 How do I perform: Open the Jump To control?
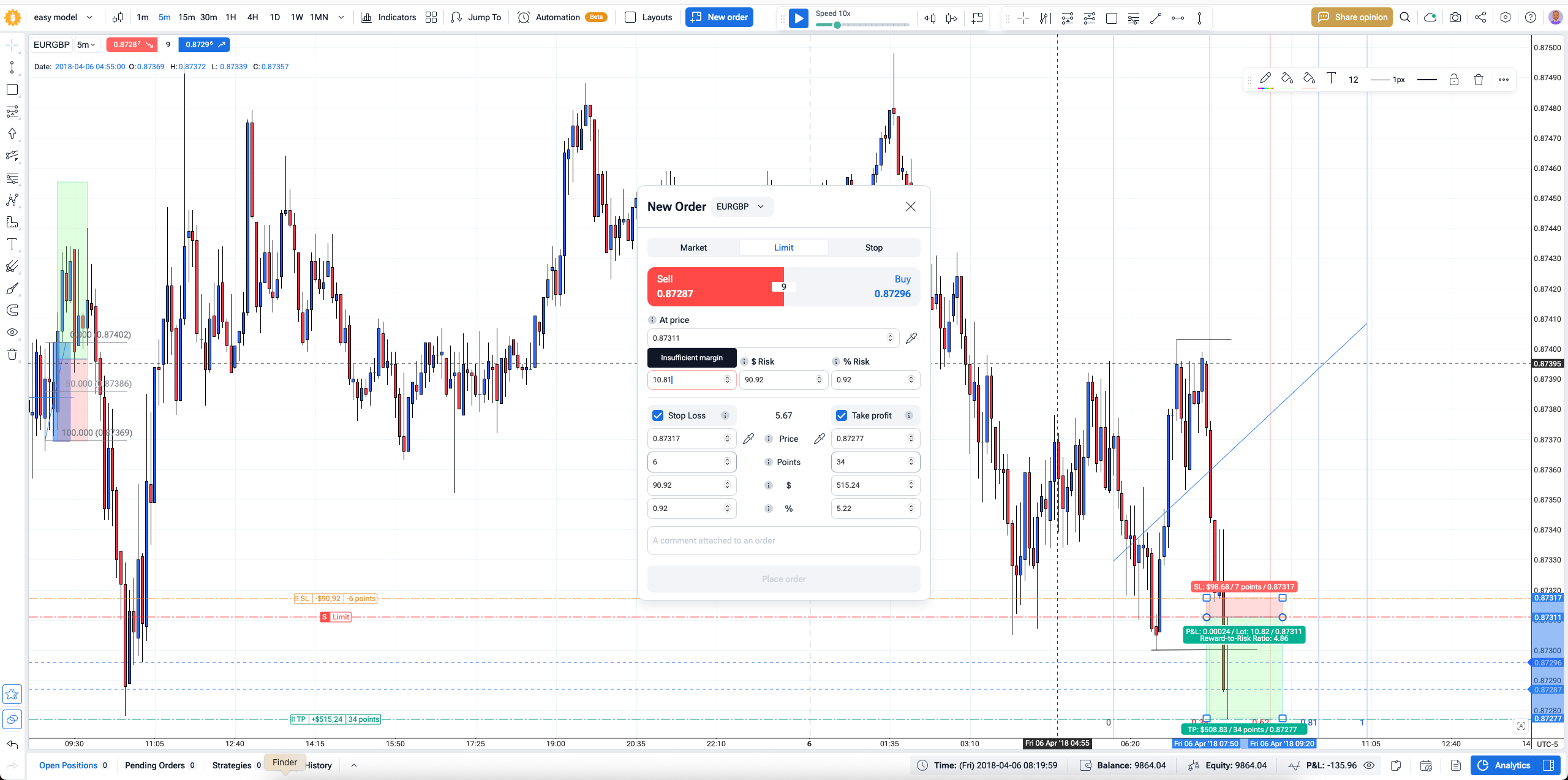tap(476, 17)
